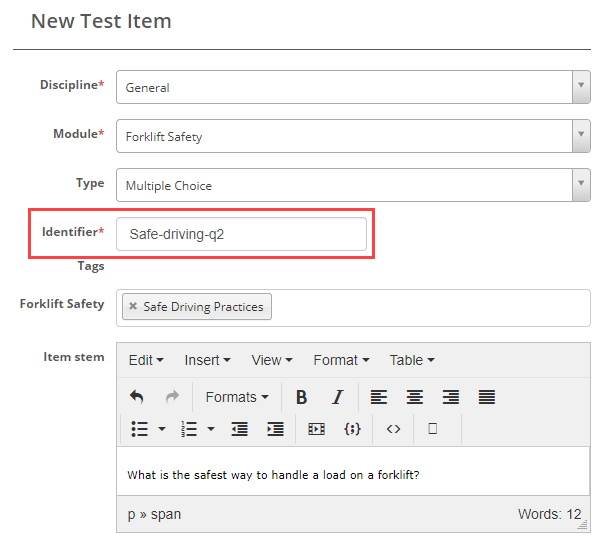The image size is (600, 541).
Task: Remove the Safe Driving Practices tag
Action: pos(133,307)
